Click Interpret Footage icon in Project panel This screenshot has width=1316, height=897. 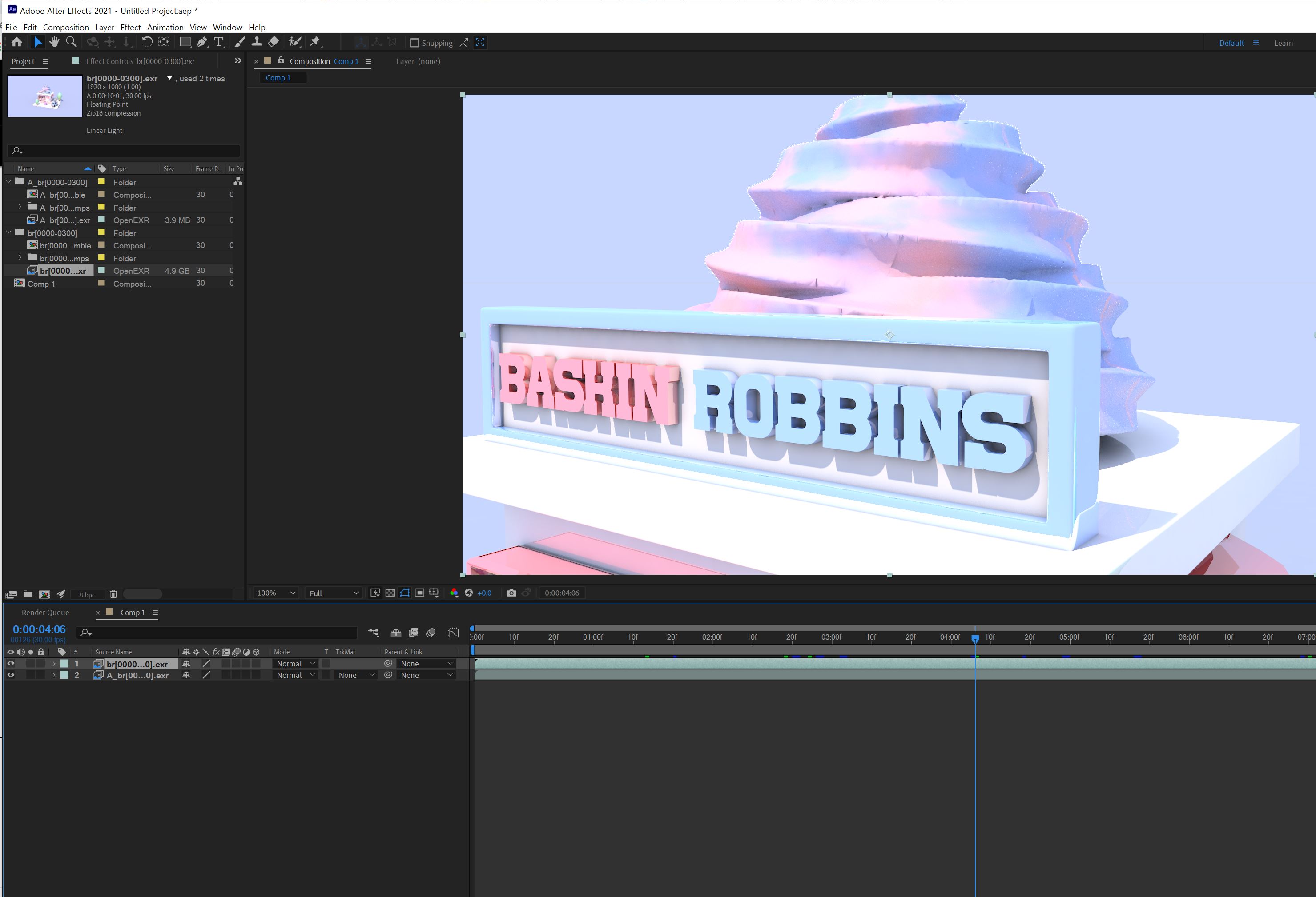coord(11,594)
